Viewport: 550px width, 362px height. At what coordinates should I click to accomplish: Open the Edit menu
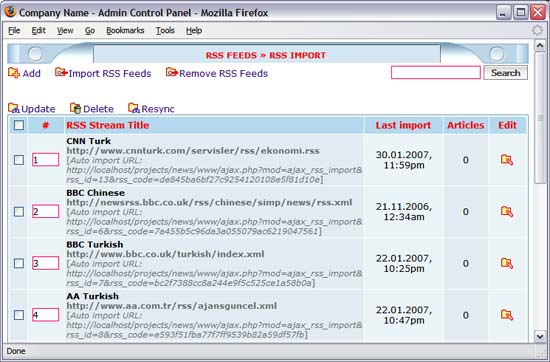click(x=39, y=31)
